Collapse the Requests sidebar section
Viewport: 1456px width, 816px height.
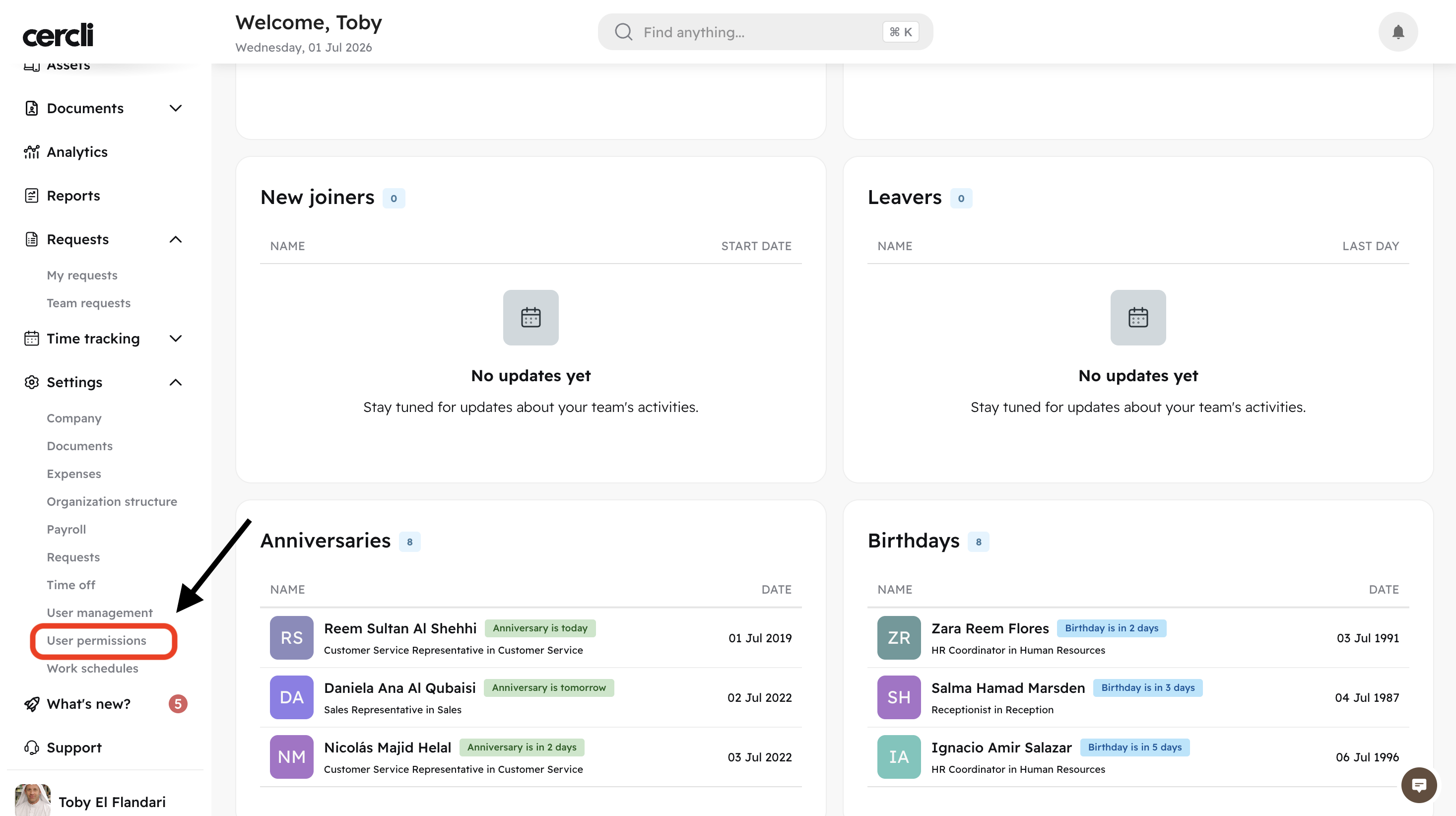[x=176, y=239]
